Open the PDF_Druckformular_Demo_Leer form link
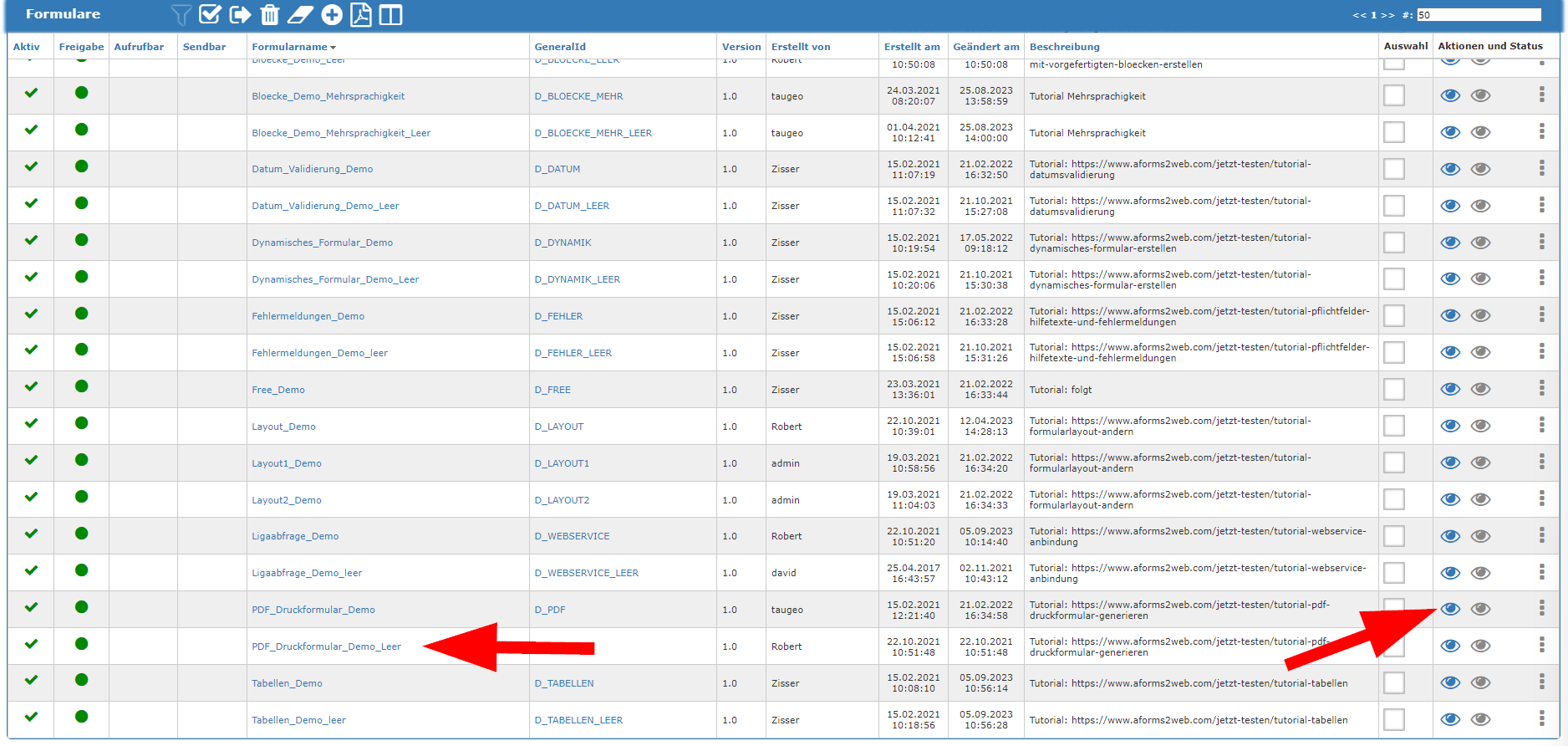The height and width of the screenshot is (746, 1568). 326,646
